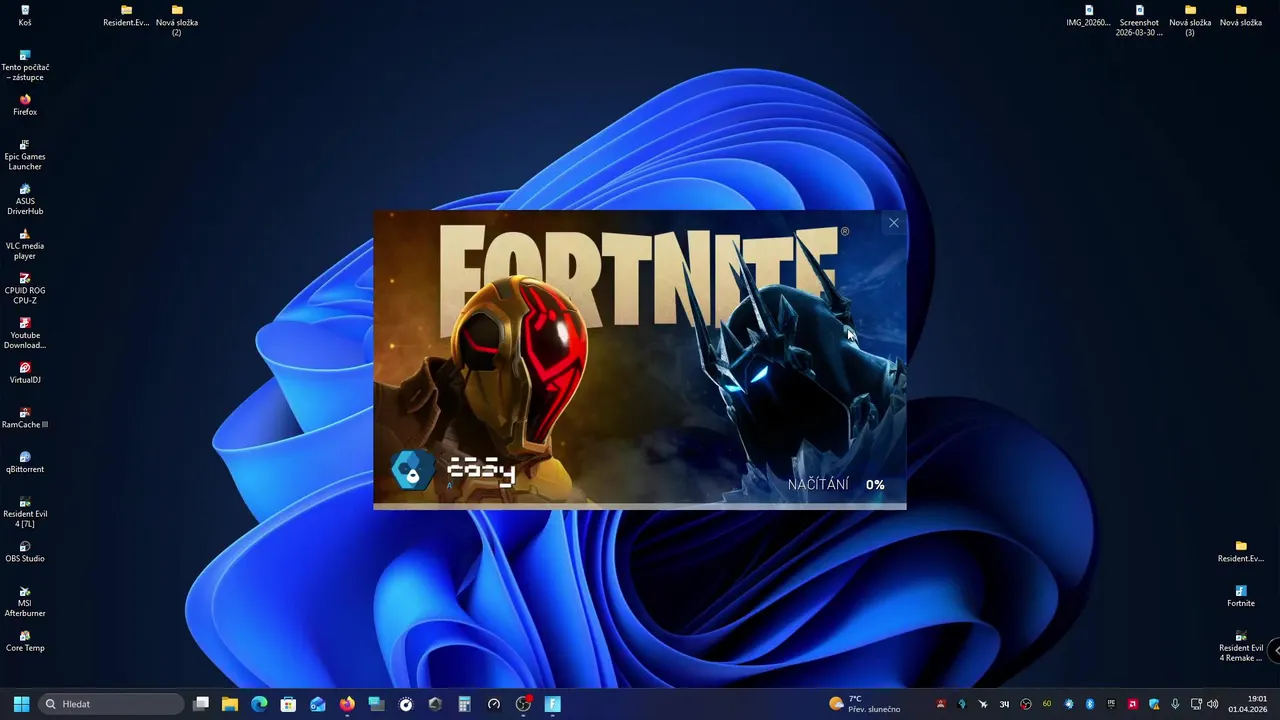Click the 0% loading value

pos(875,485)
